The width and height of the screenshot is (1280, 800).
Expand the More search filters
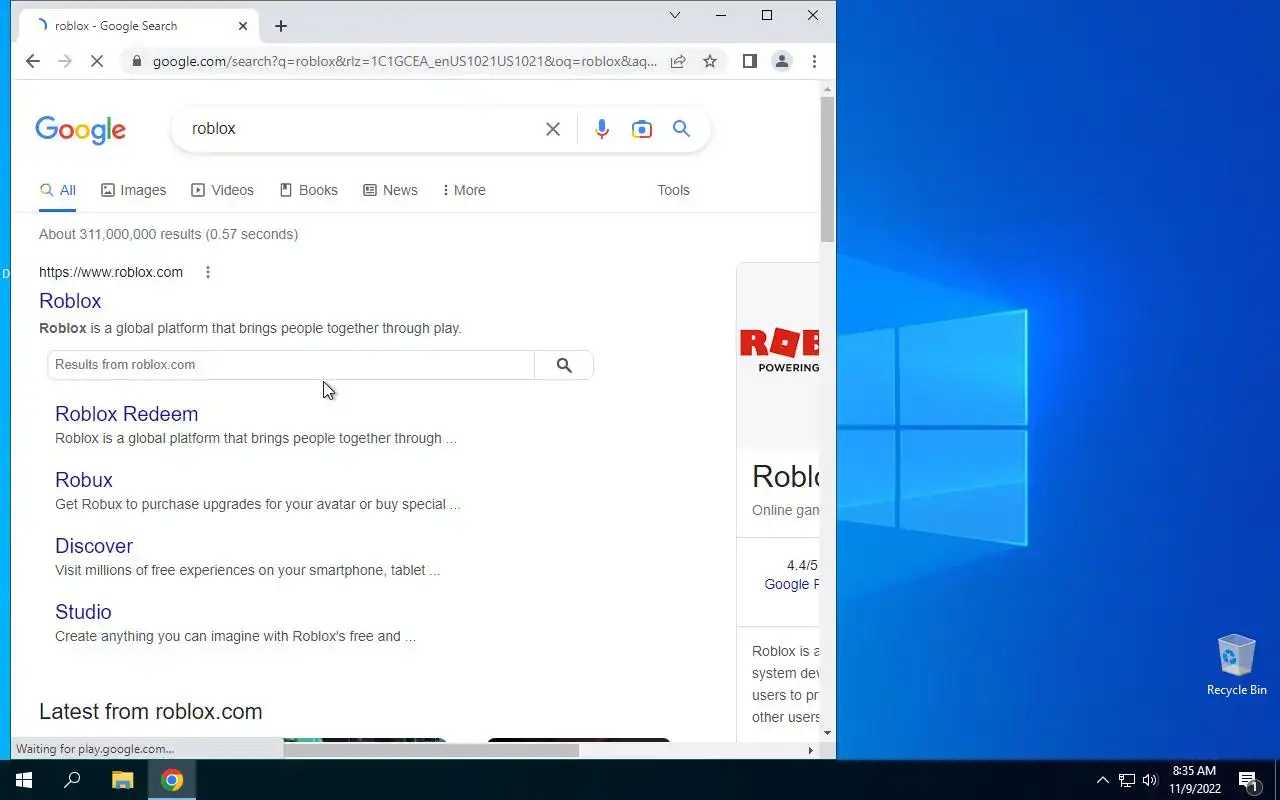click(464, 190)
